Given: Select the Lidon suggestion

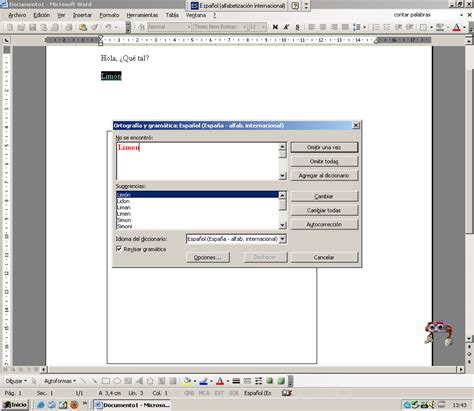Looking at the screenshot, I should [197, 201].
